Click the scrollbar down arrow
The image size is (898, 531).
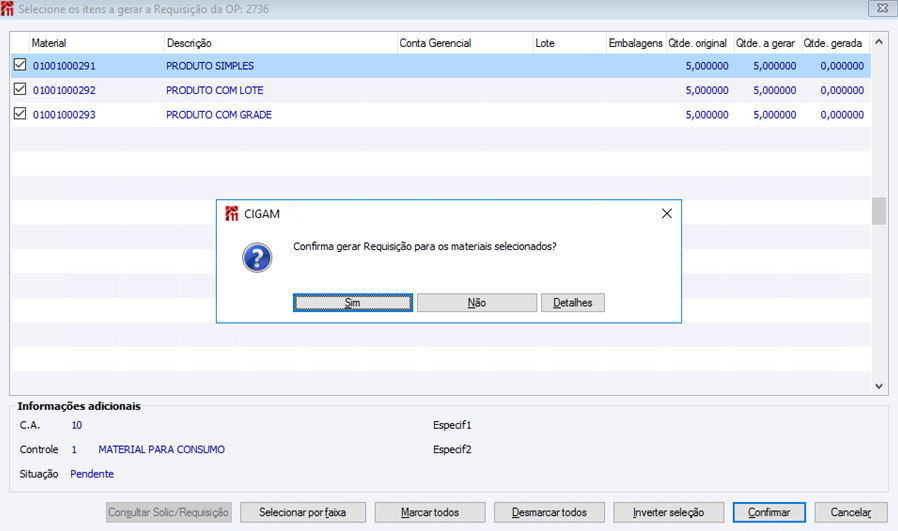(879, 387)
